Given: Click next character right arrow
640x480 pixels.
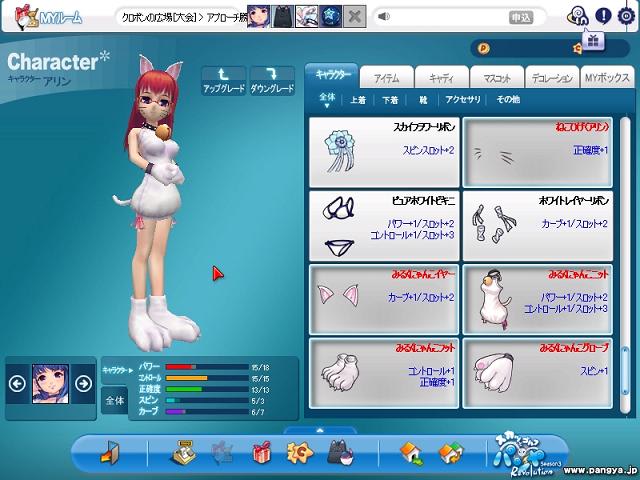Looking at the screenshot, I should pyautogui.click(x=83, y=383).
